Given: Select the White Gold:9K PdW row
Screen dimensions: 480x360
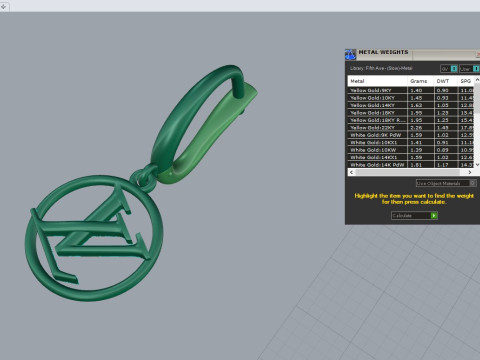Looking at the screenshot, I should point(411,135).
